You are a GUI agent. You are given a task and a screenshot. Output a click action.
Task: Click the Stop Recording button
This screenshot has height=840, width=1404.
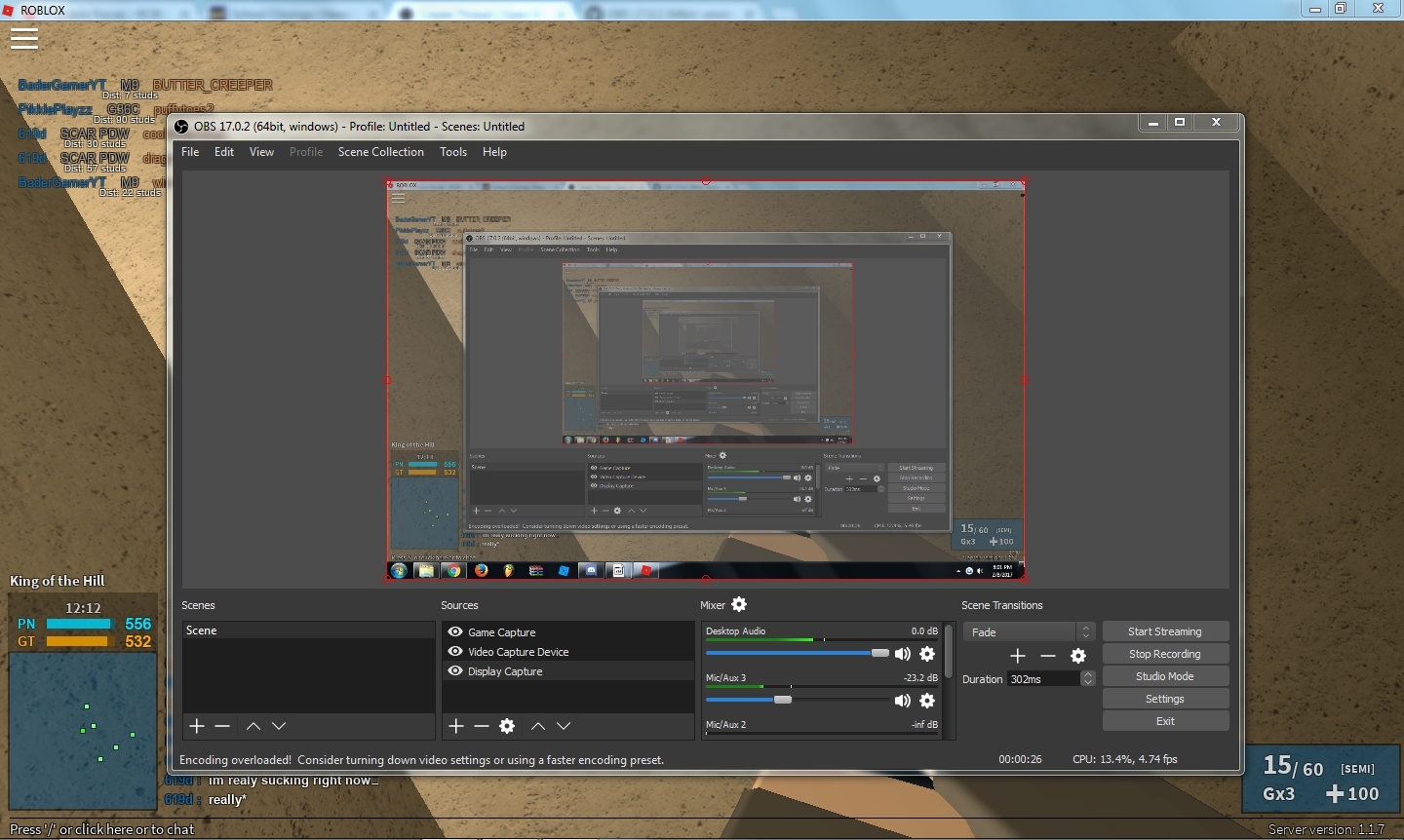pos(1165,654)
